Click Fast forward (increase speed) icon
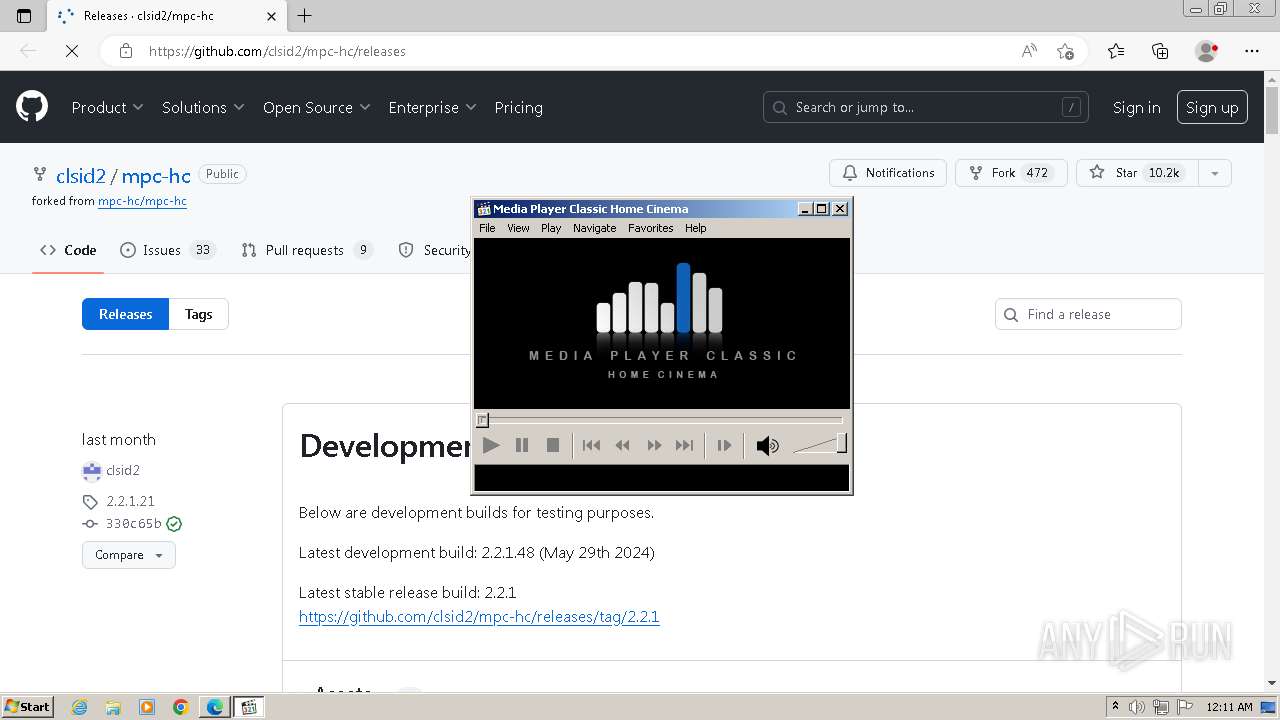 click(654, 445)
